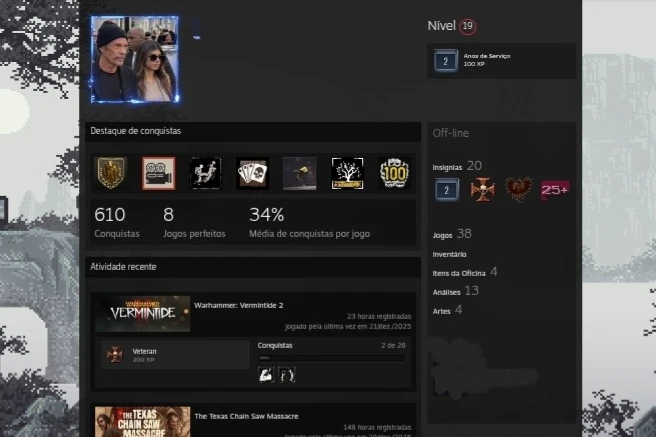Open the Insígnias badges page

447,167
